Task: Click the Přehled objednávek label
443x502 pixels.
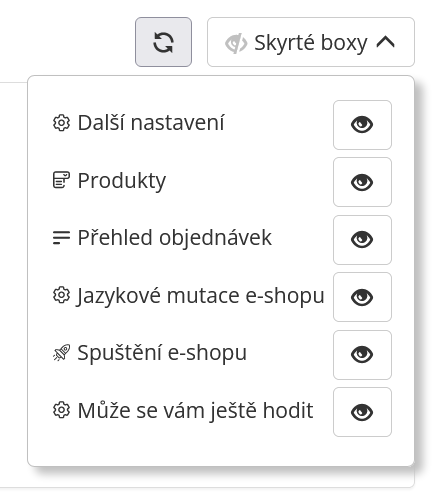Action: 175,238
